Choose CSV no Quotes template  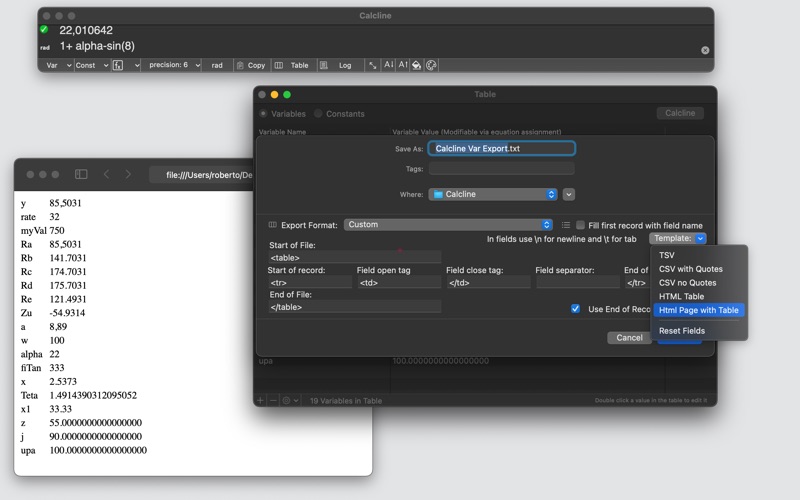687,283
